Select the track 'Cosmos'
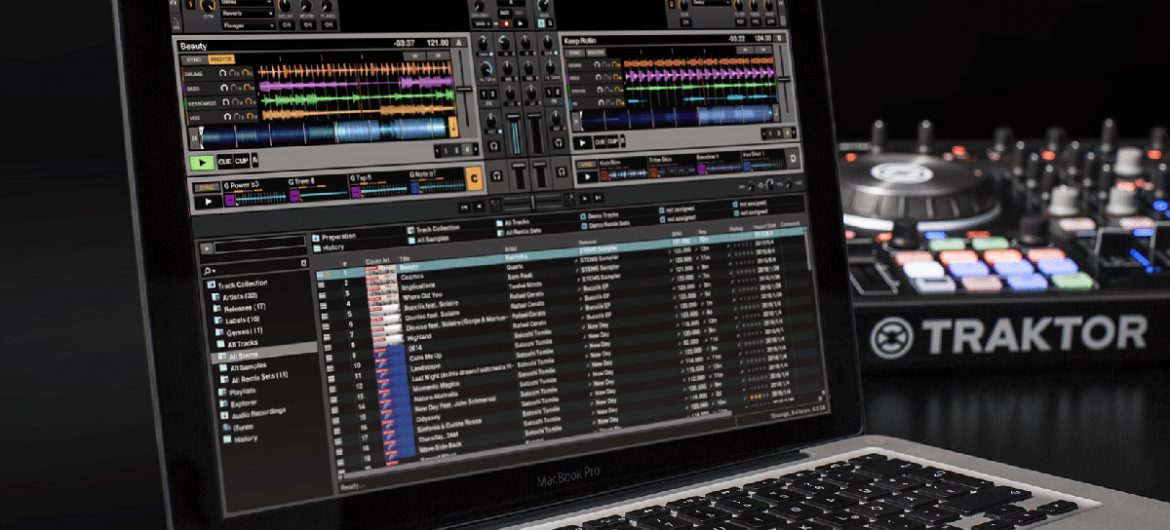 (412, 276)
